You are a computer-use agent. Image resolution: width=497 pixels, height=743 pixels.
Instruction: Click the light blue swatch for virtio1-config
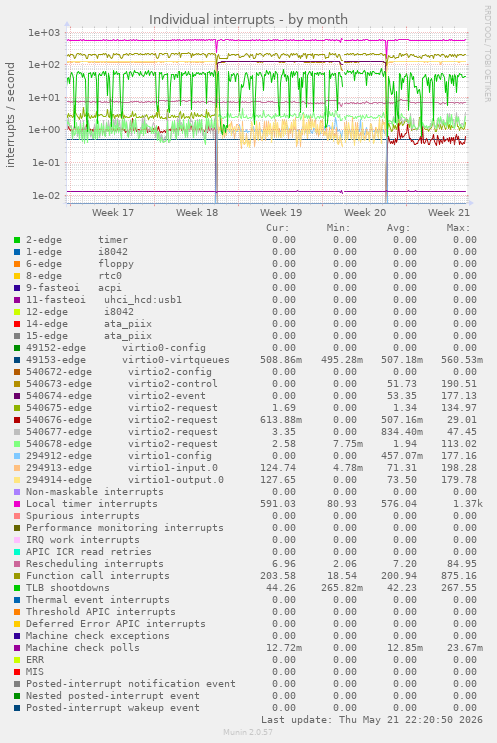[x=17, y=456]
